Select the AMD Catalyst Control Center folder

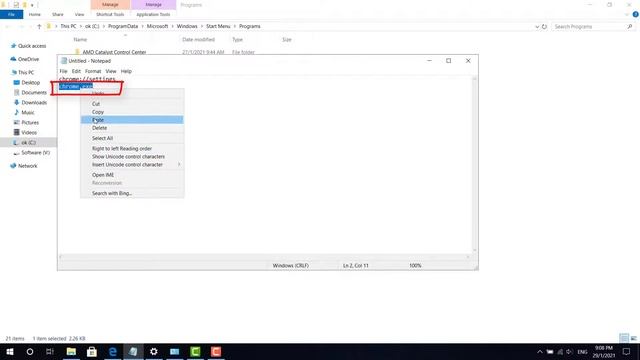(114, 52)
